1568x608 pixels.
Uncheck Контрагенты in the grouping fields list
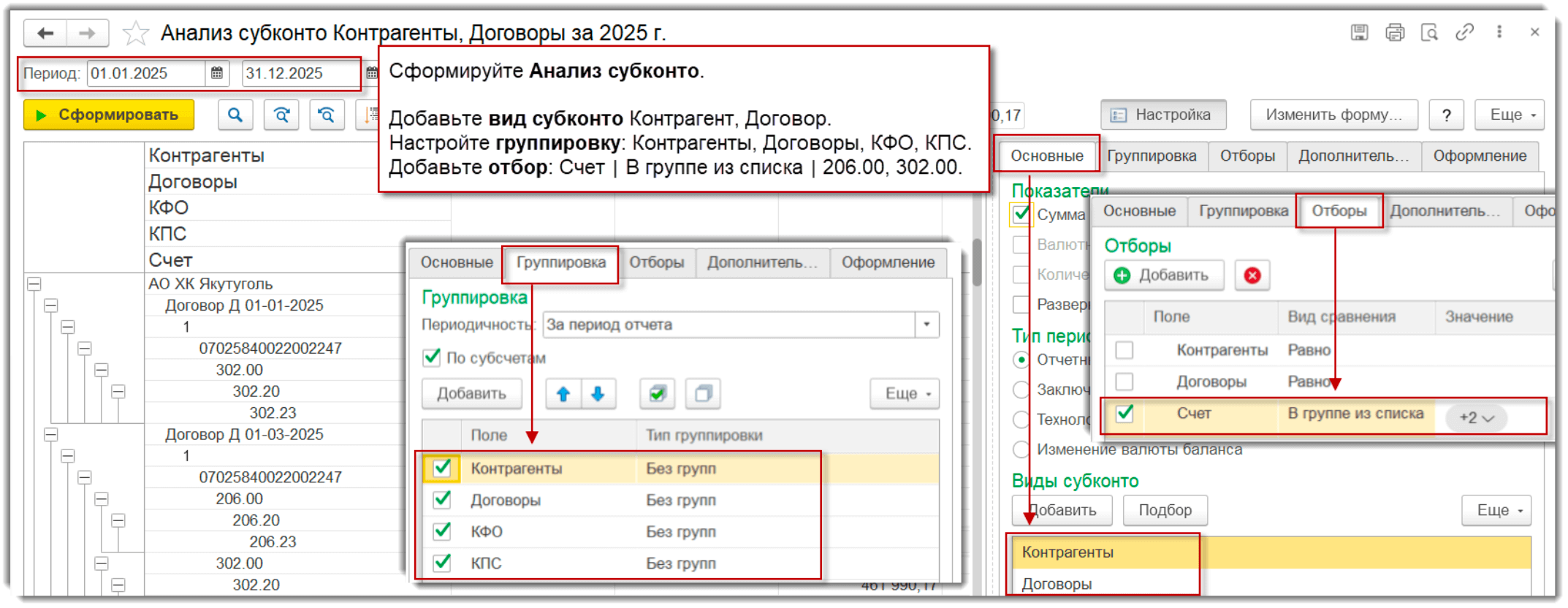point(442,468)
